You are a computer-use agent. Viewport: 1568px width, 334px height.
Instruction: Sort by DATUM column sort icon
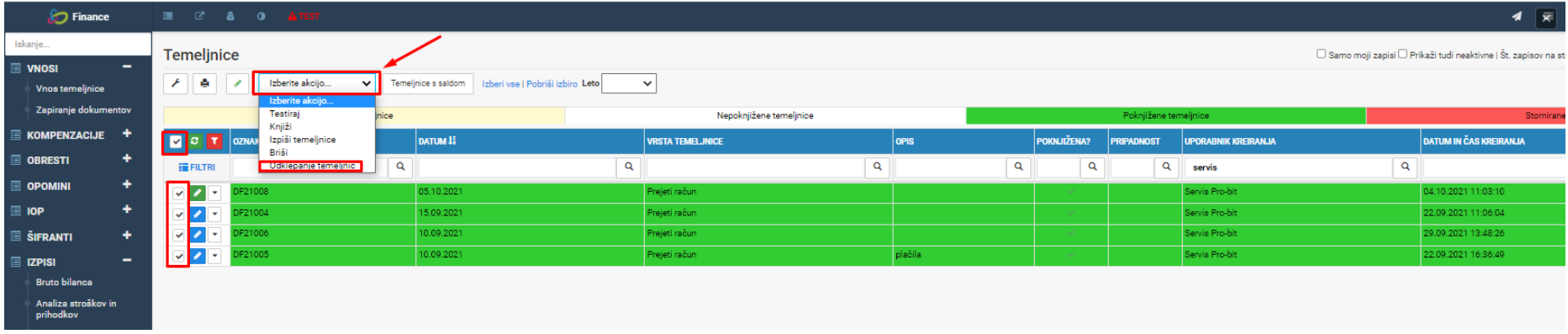[452, 141]
